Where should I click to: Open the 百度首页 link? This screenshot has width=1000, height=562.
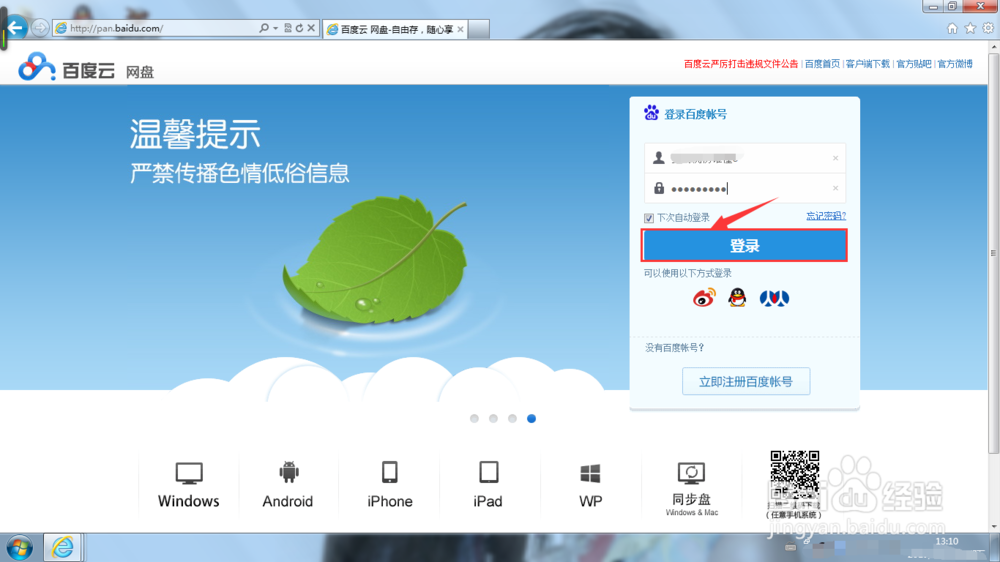pyautogui.click(x=822, y=64)
